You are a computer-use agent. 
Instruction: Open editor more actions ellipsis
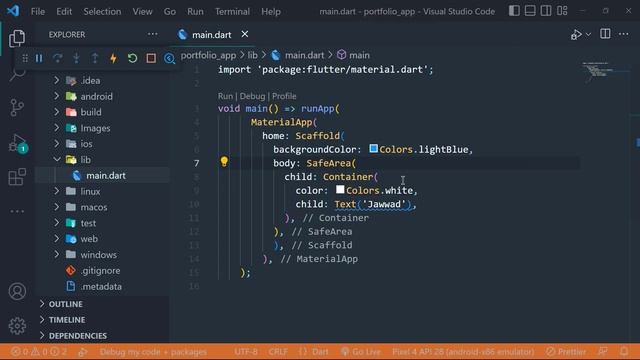pyautogui.click(x=624, y=34)
